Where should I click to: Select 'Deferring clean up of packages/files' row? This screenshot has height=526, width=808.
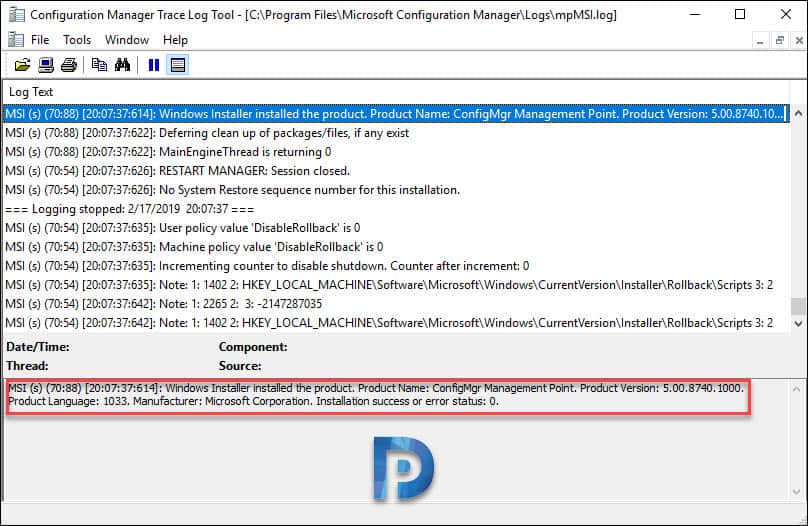coord(397,133)
